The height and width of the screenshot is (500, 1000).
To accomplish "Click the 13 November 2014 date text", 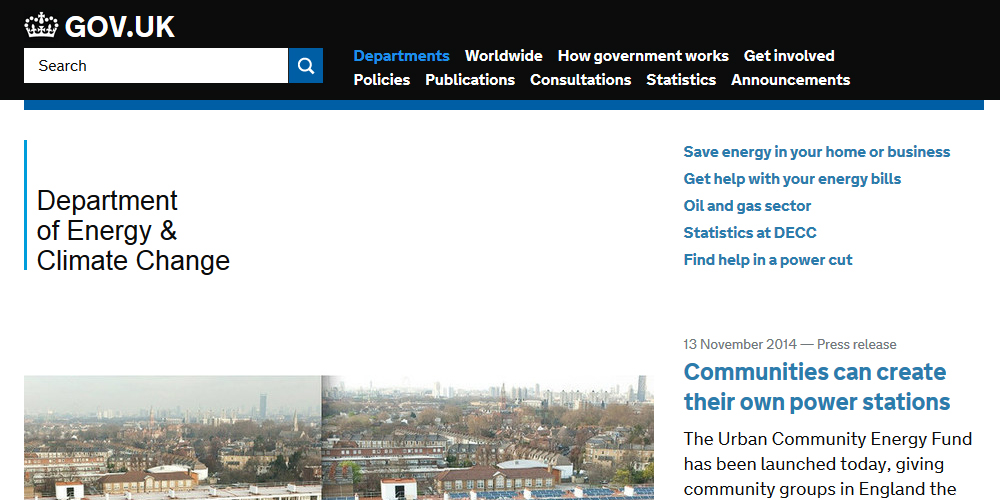I will [740, 345].
